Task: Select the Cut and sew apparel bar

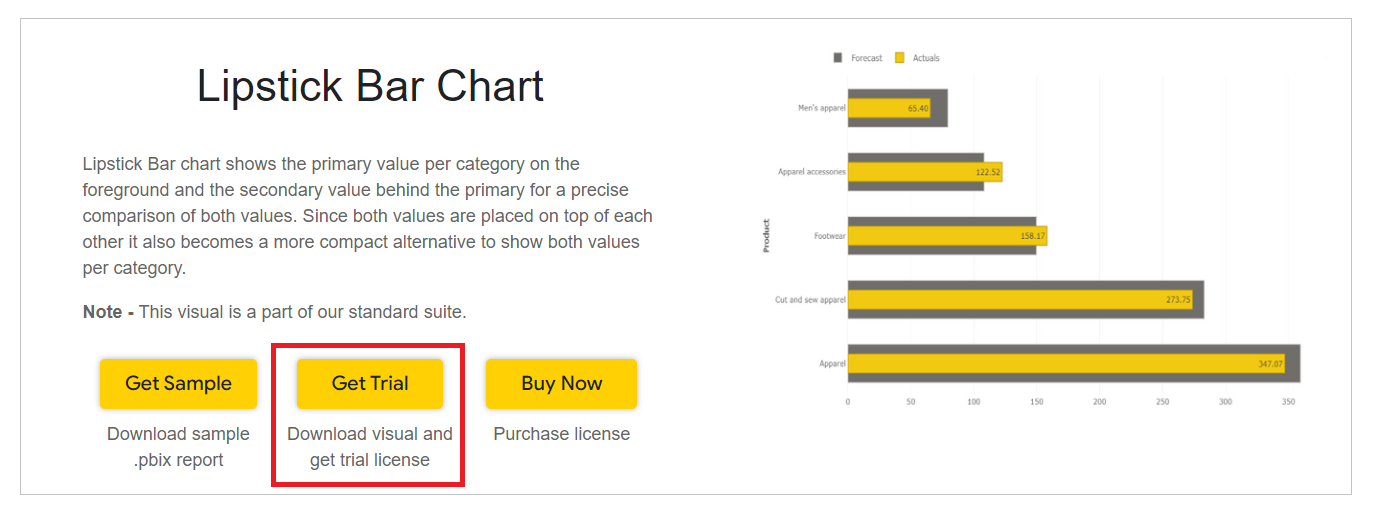Action: pyautogui.click(x=1020, y=300)
